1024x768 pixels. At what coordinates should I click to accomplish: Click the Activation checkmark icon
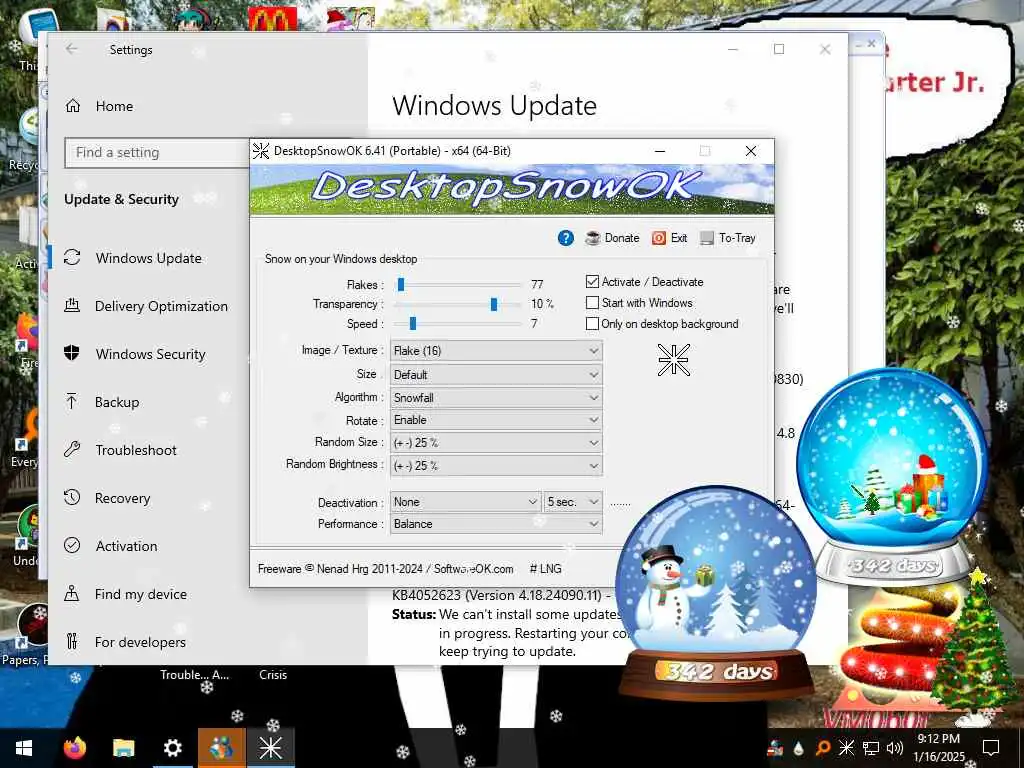(x=72, y=545)
